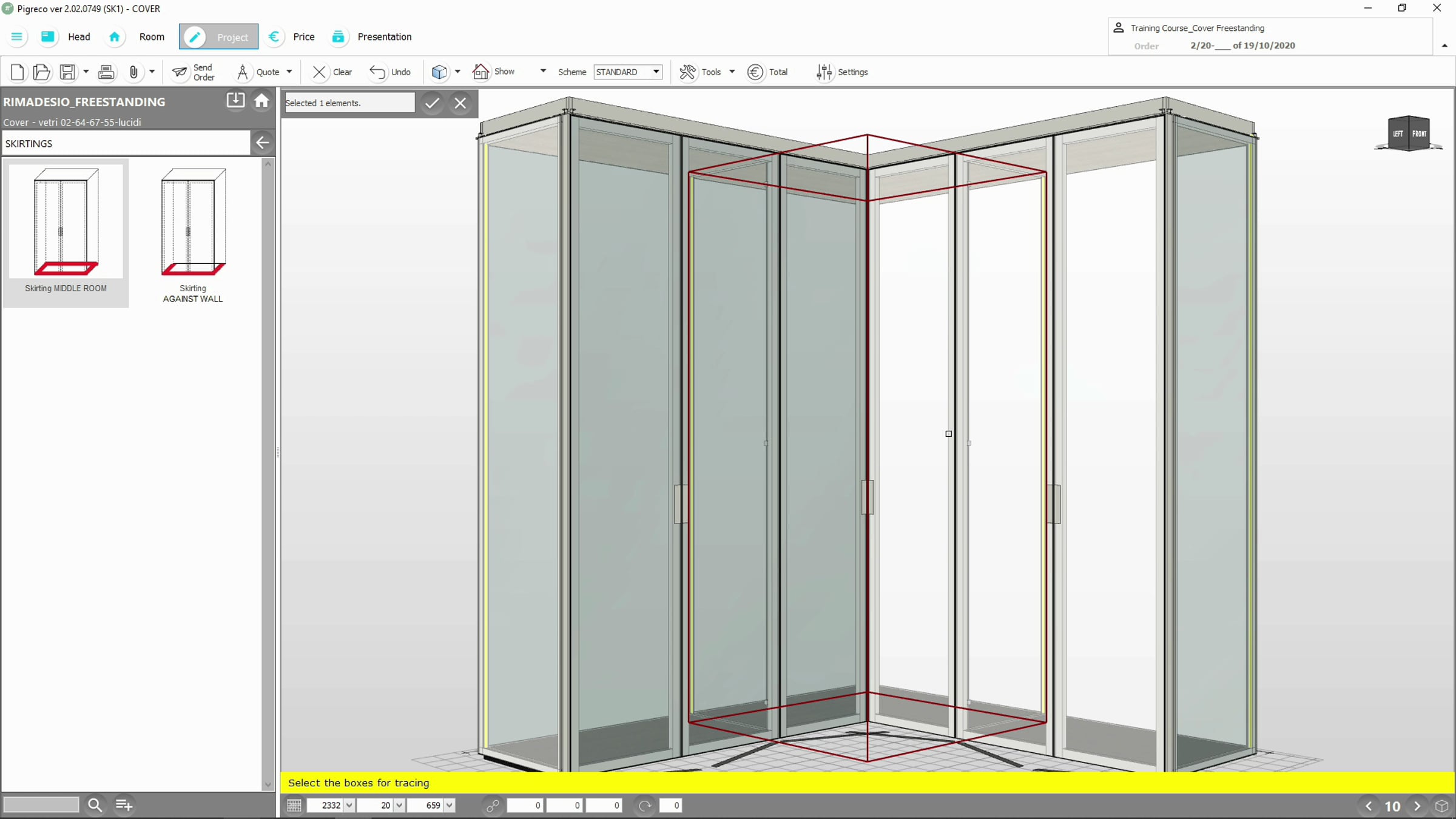
Task: Click the printer icon
Action: (x=106, y=72)
